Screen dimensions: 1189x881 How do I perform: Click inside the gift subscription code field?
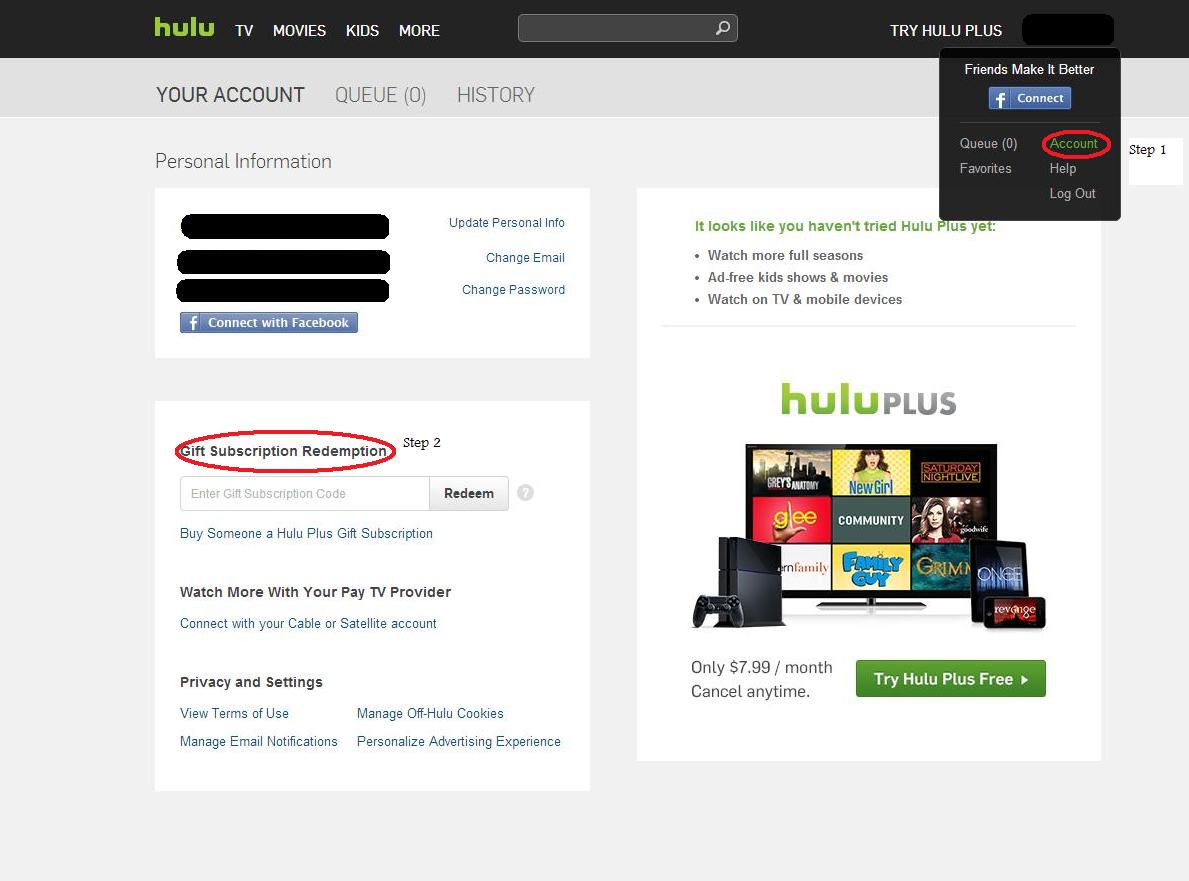(x=300, y=493)
